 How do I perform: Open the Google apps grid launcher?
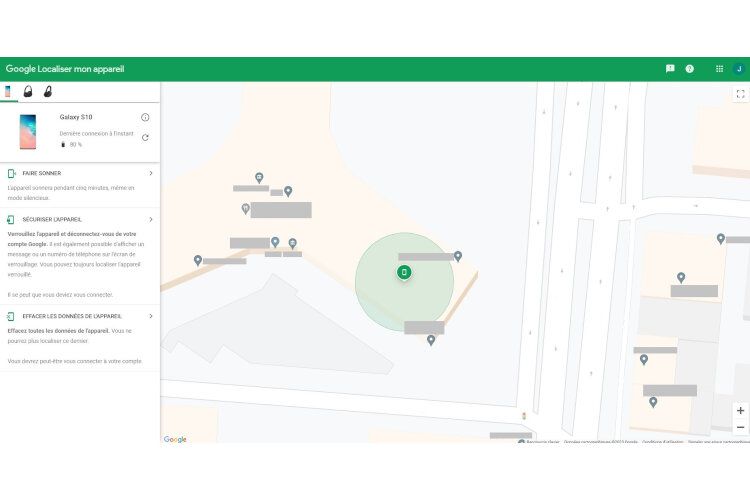[x=719, y=69]
